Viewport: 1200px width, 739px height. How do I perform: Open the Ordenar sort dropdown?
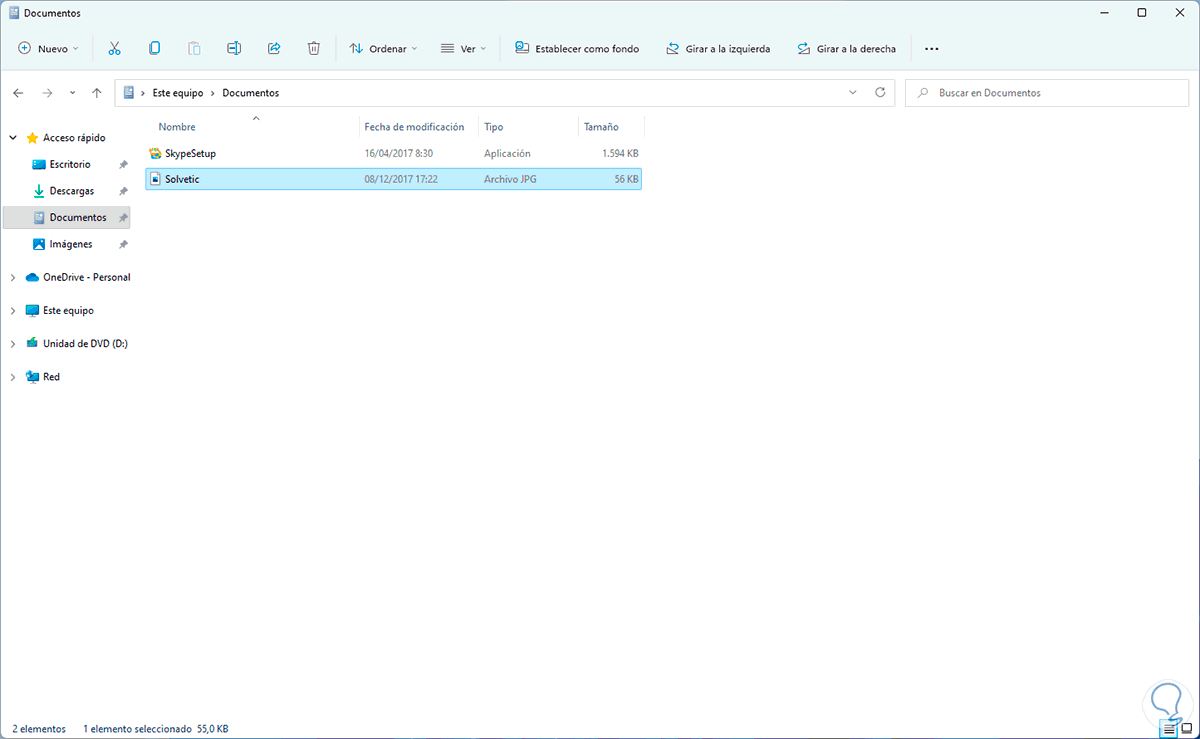pyautogui.click(x=383, y=48)
